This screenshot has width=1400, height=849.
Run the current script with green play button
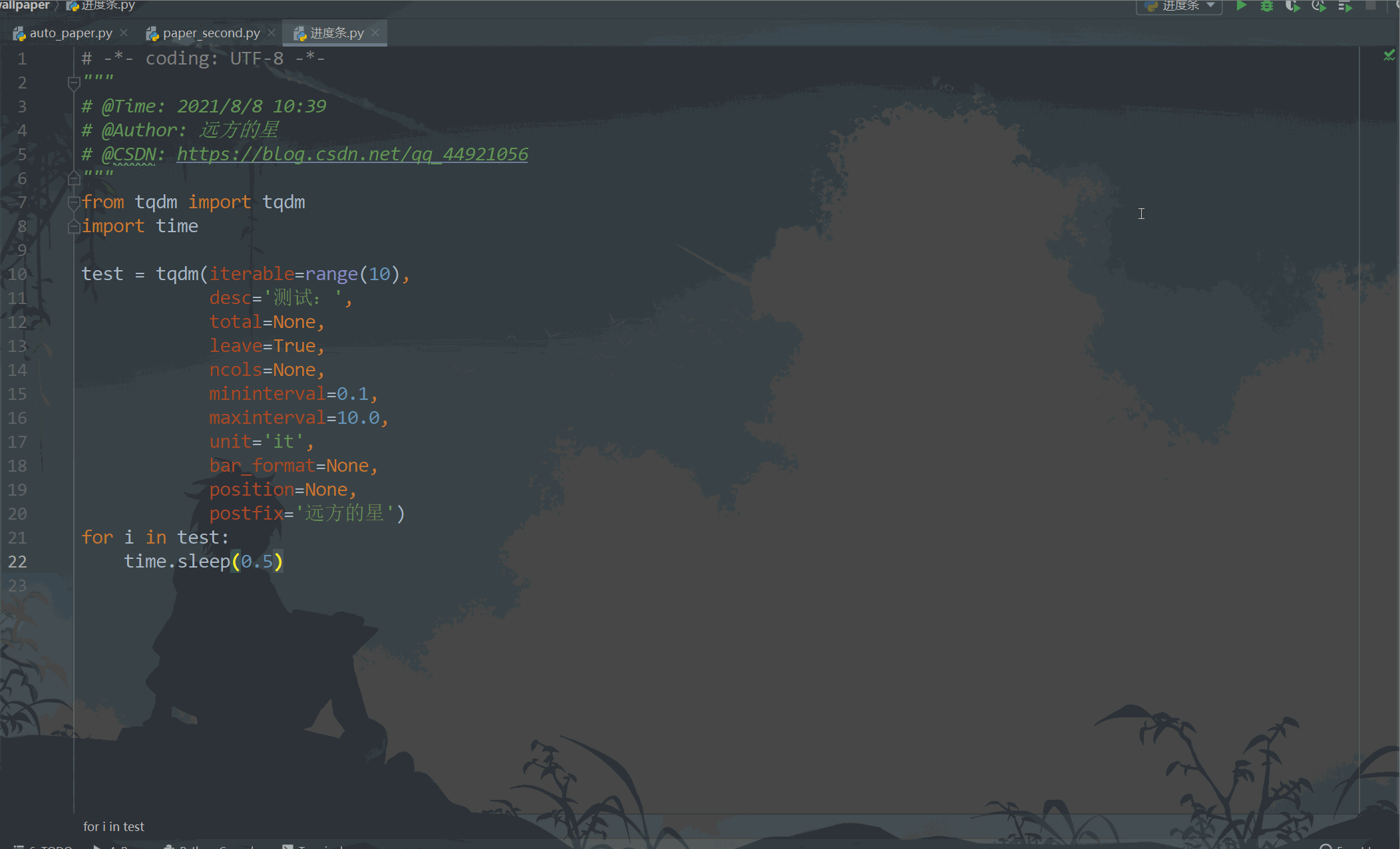(1241, 6)
